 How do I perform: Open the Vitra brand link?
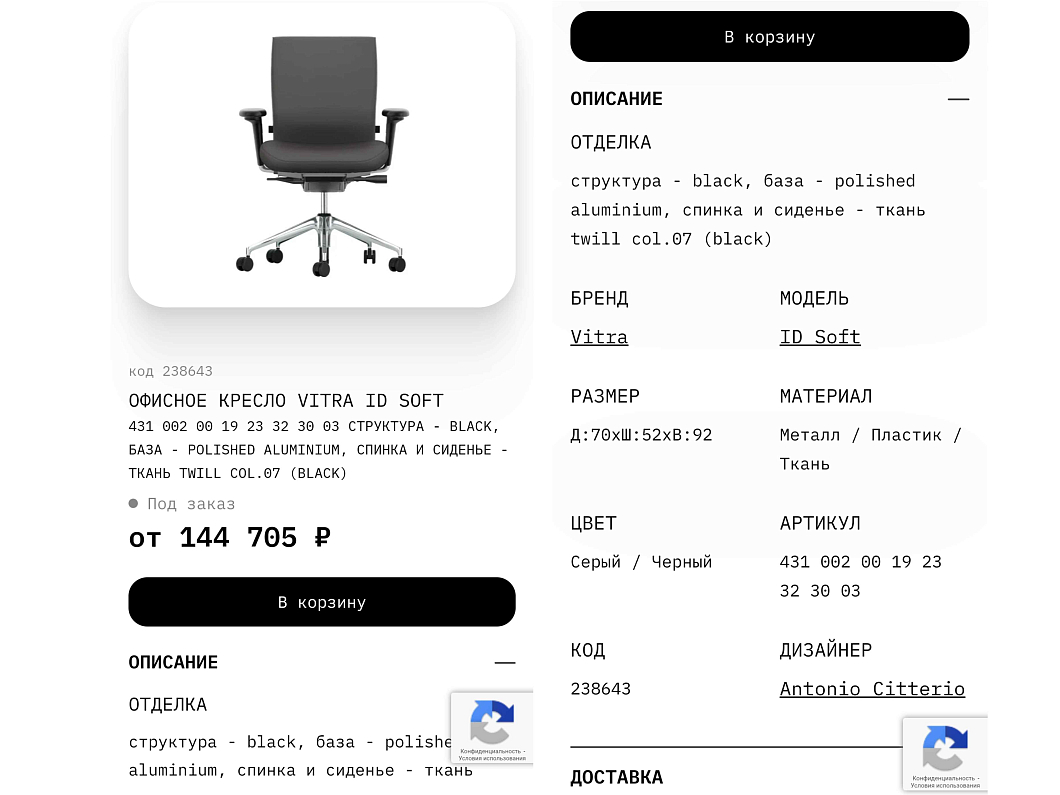pyautogui.click(x=599, y=337)
